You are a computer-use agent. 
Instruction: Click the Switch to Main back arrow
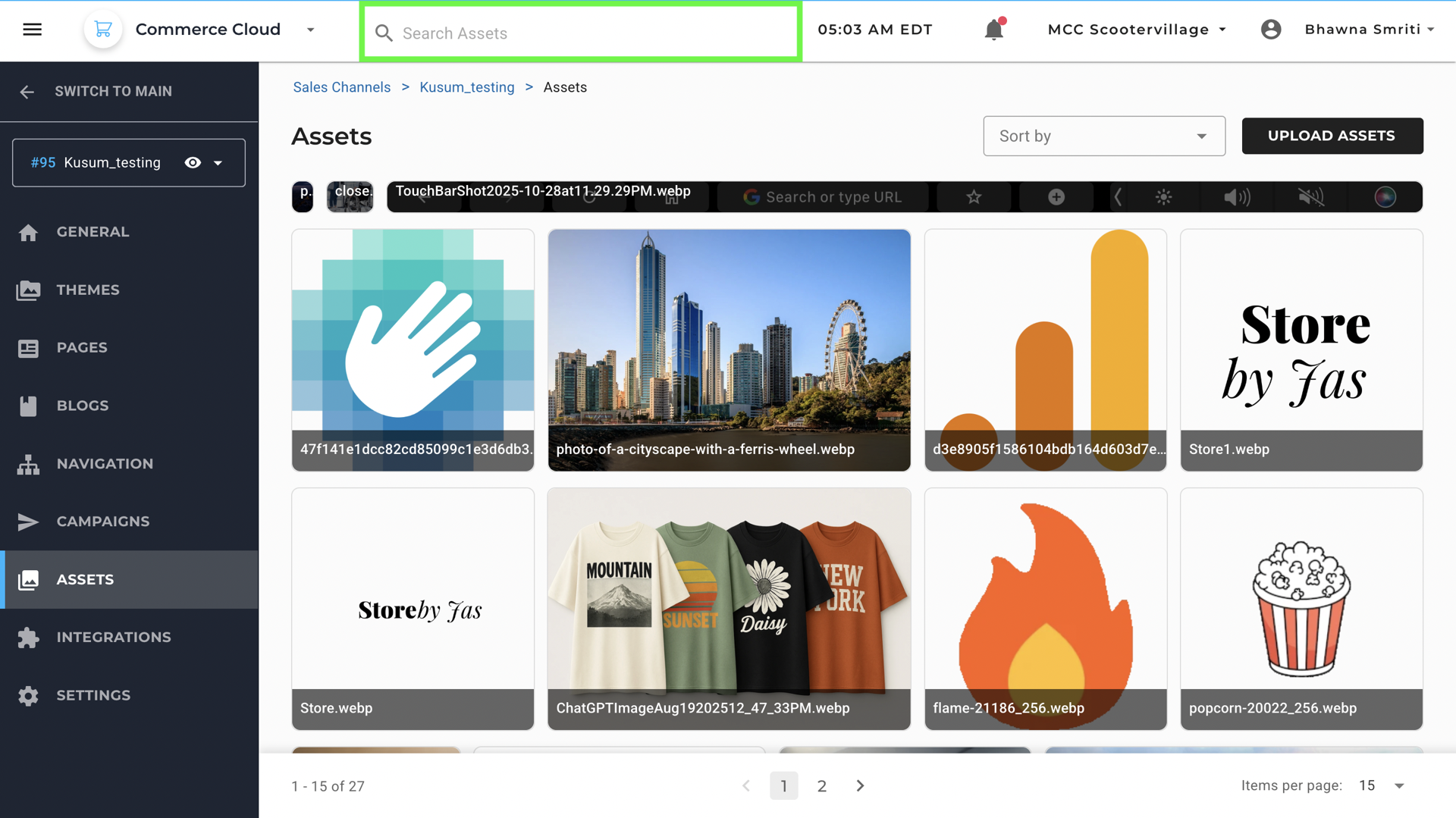[27, 92]
